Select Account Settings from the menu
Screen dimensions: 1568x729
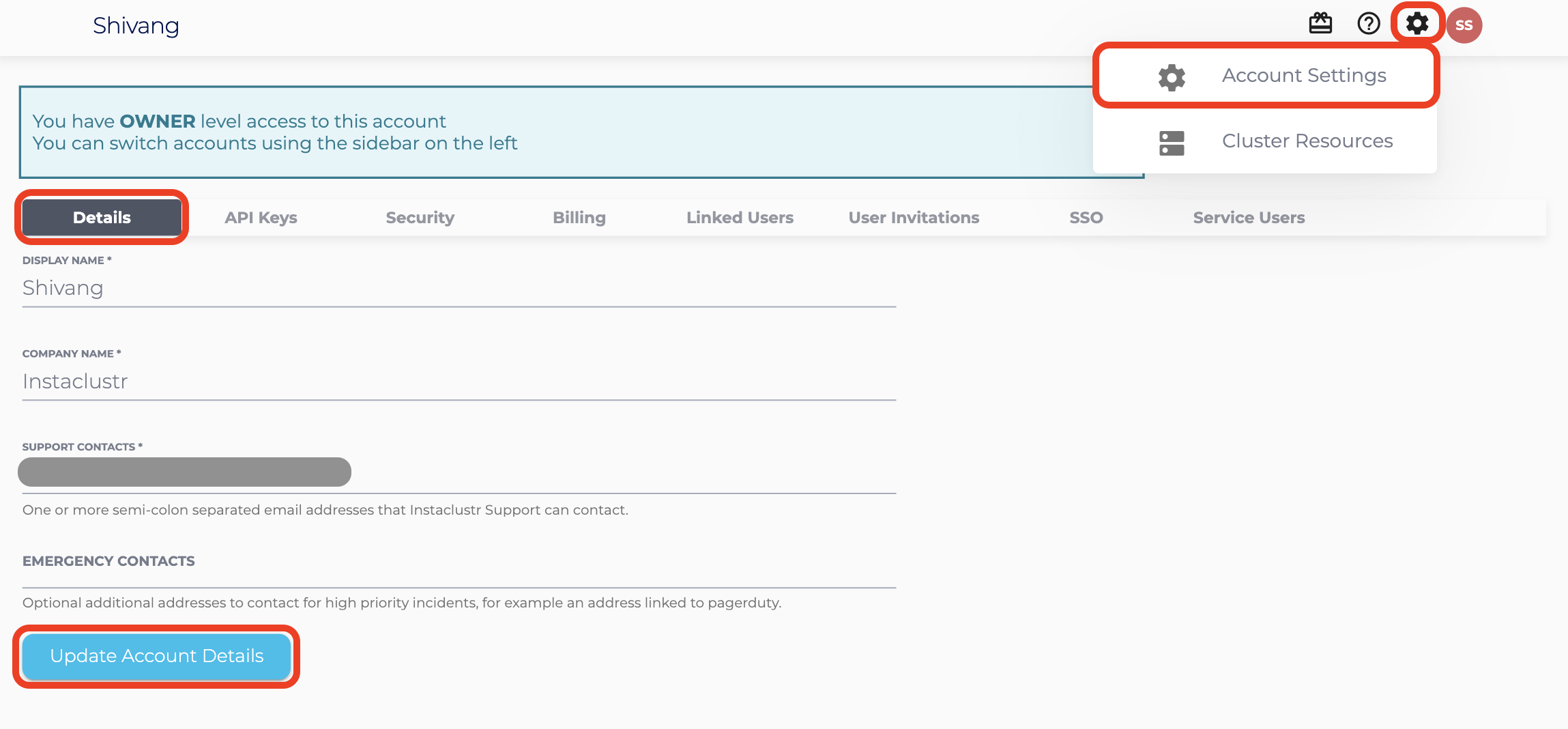tap(1304, 75)
